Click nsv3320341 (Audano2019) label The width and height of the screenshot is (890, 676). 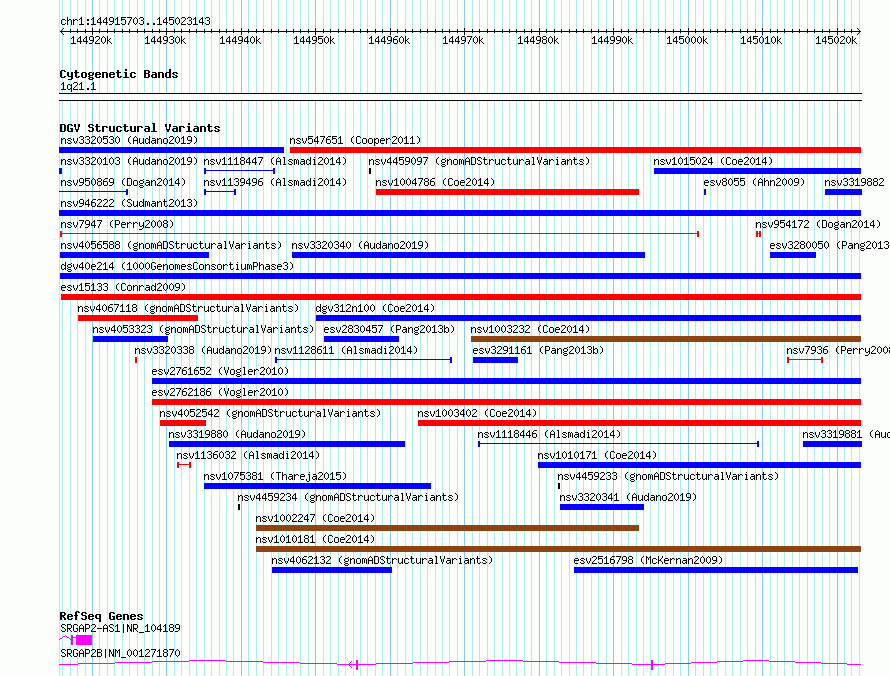click(628, 497)
